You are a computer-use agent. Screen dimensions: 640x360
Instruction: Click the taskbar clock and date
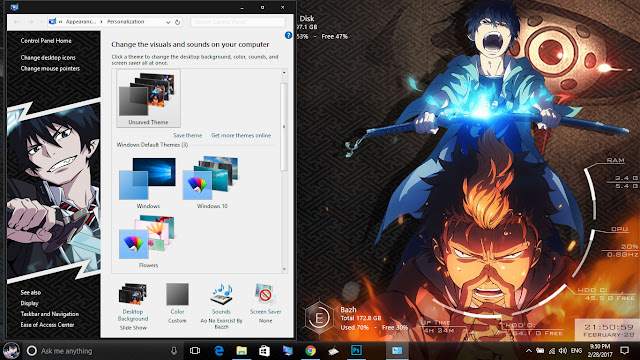click(x=600, y=351)
